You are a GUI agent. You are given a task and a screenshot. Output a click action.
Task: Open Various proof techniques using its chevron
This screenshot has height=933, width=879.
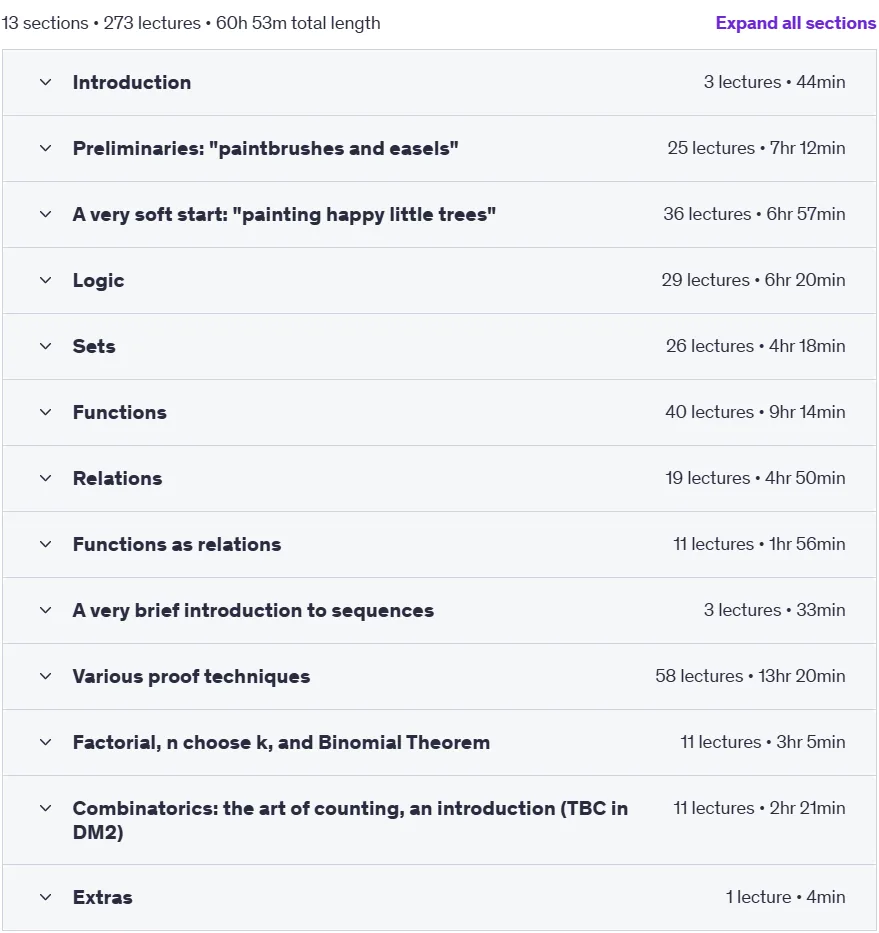click(x=46, y=677)
